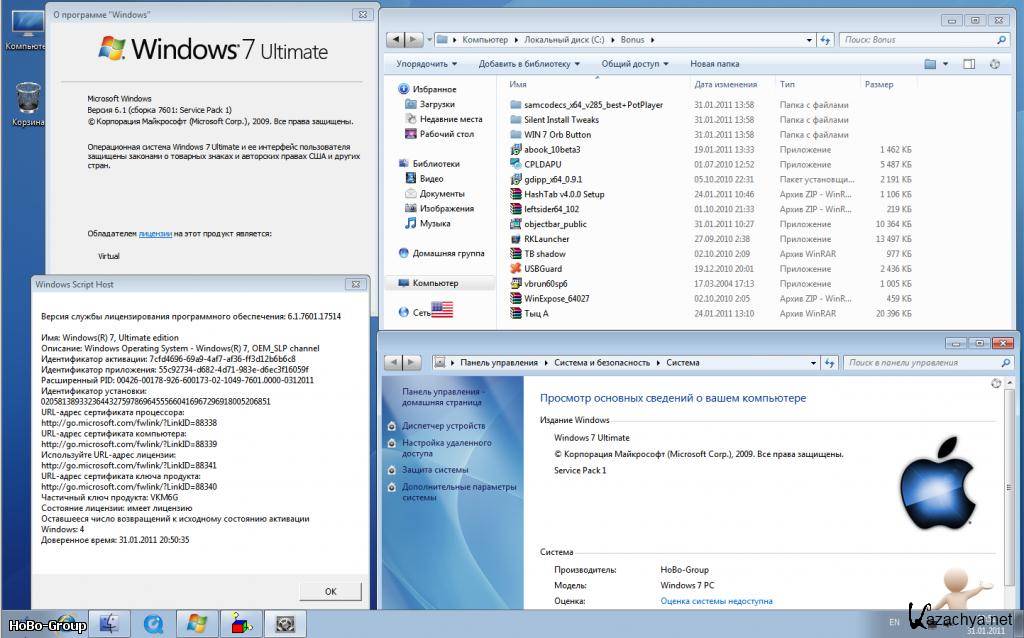Viewport: 1024px width, 638px height.
Task: Click the Новая папка toolbar button
Action: [x=715, y=64]
